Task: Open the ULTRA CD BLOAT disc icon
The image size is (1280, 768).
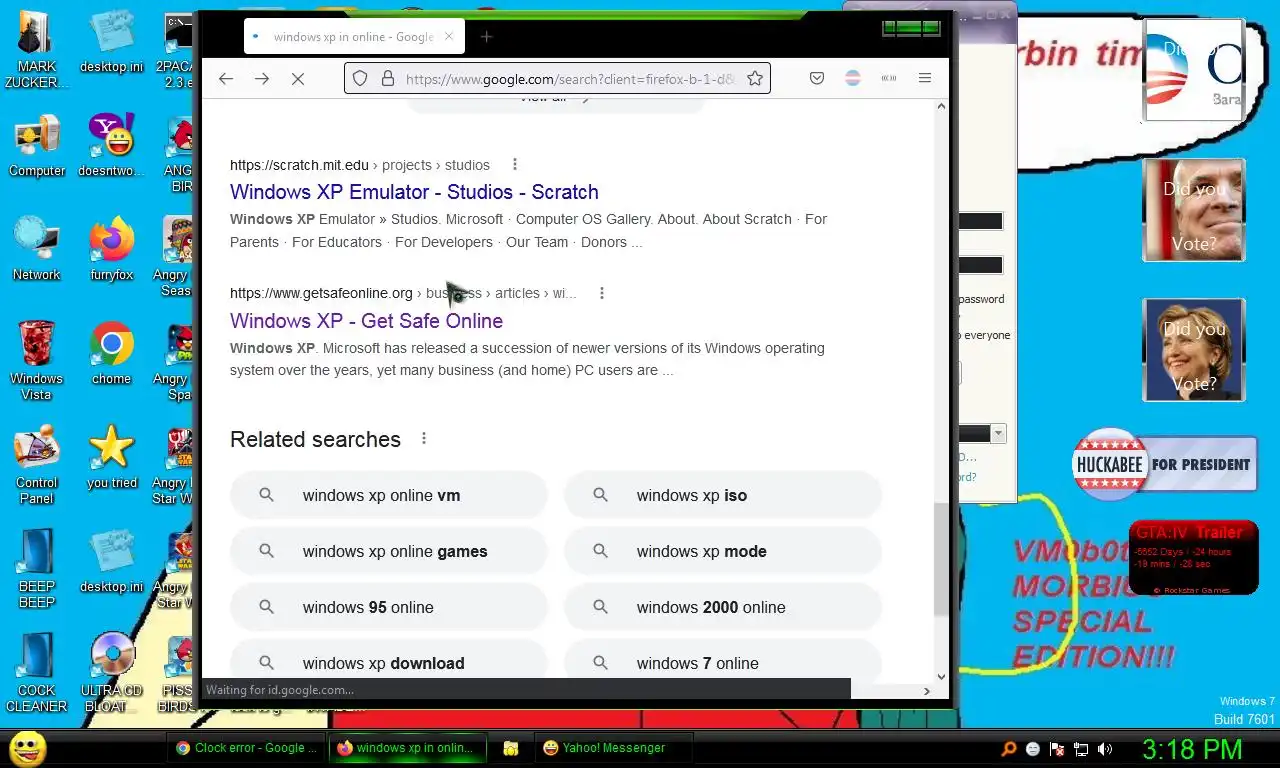Action: coord(111,673)
